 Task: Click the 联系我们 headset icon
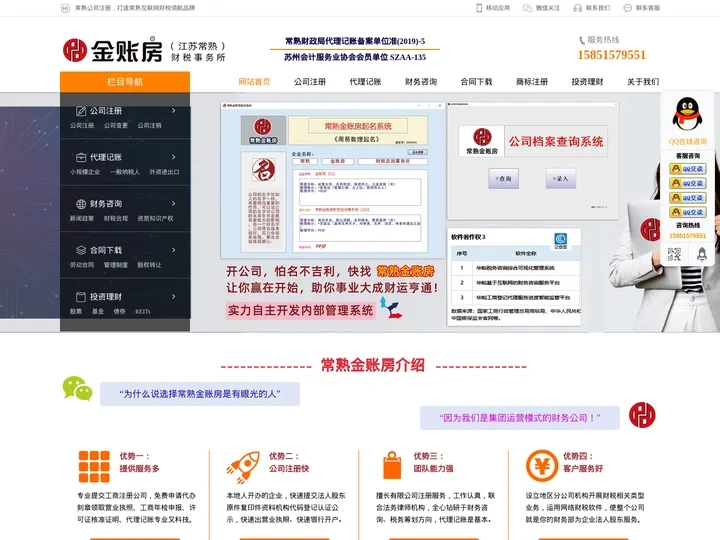[577, 8]
